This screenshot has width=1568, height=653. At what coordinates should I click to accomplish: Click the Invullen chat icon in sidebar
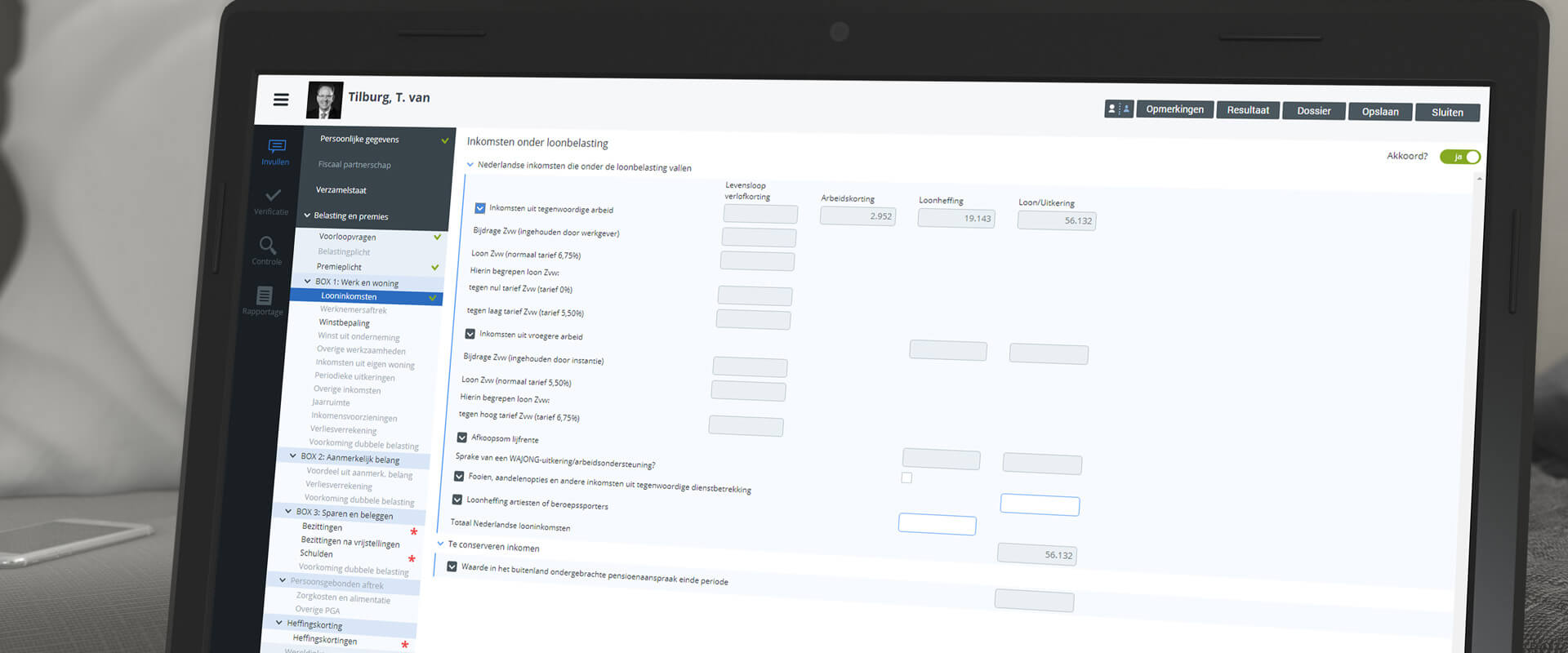pos(277,146)
